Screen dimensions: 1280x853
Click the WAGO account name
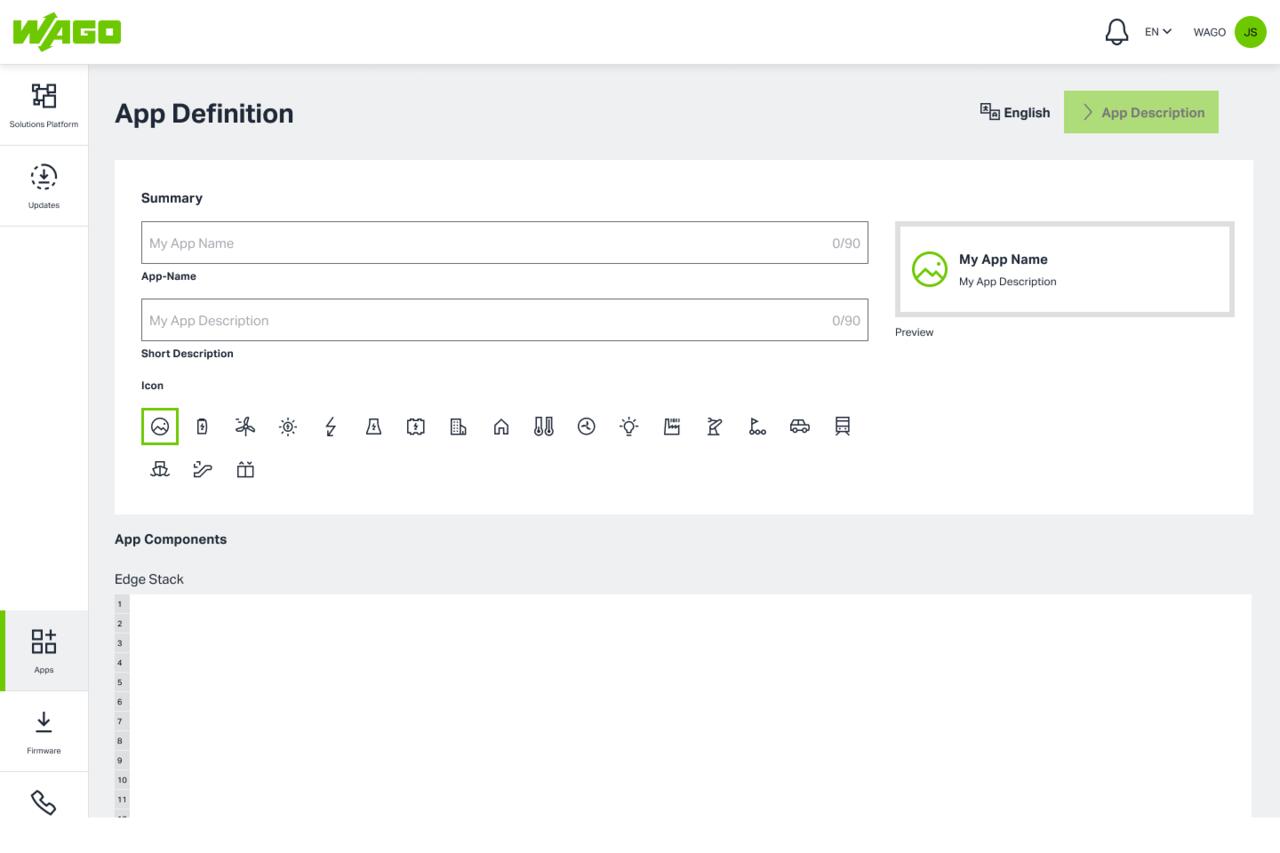coord(1209,32)
